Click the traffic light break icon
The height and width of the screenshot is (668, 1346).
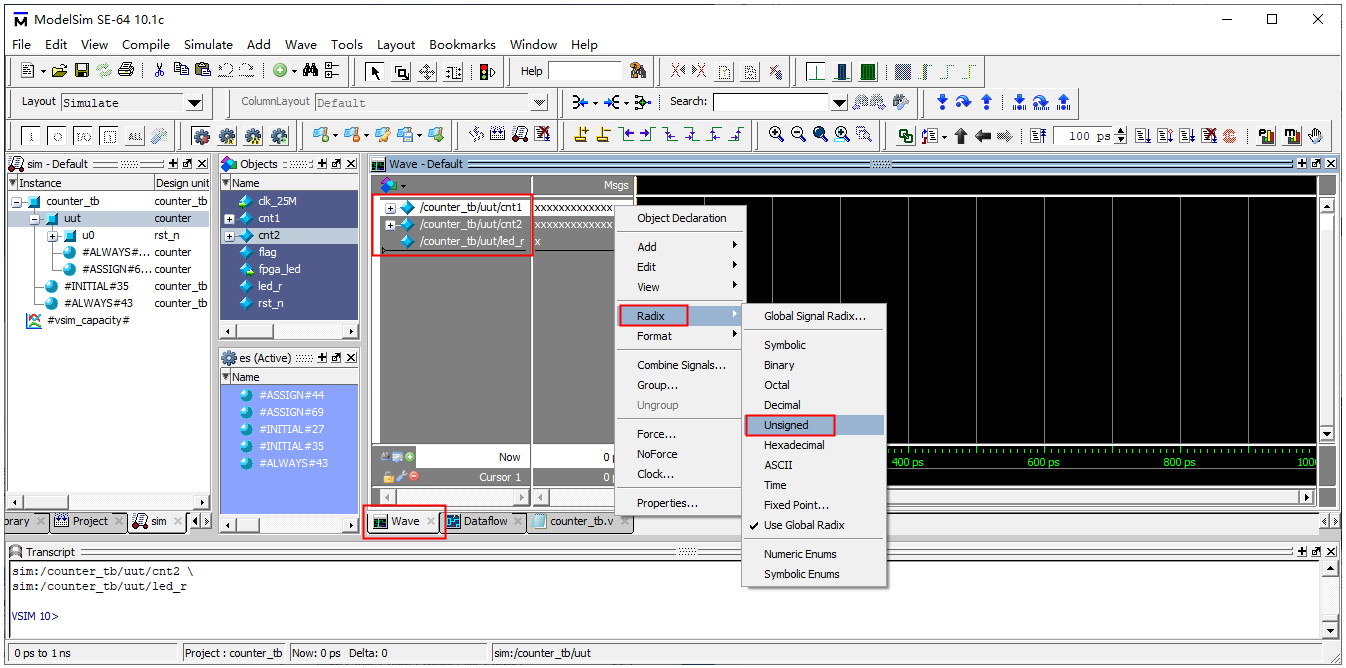point(488,71)
